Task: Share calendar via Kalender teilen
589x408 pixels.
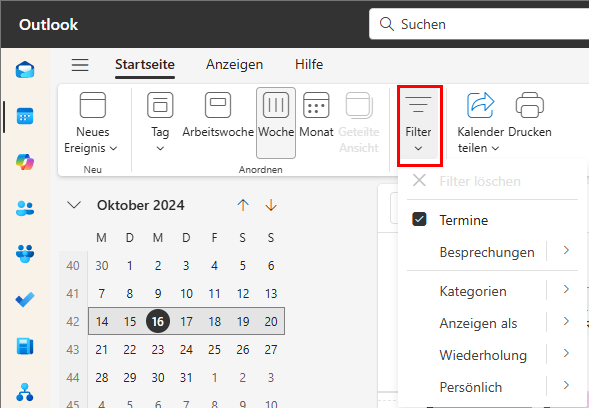Action: coord(480,123)
